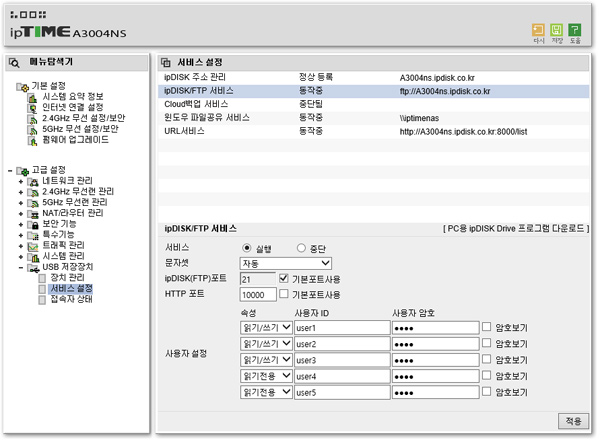Click the 인터넷 연결 설정 icon
The height and width of the screenshot is (442, 600).
tap(33, 109)
